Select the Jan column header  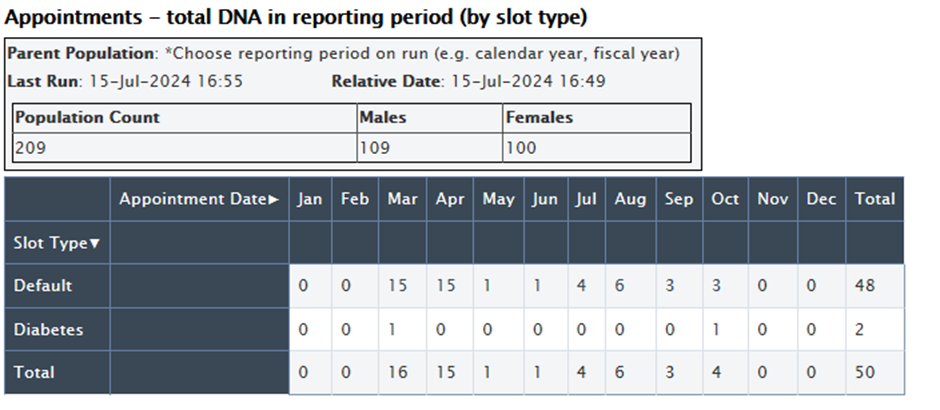(310, 199)
